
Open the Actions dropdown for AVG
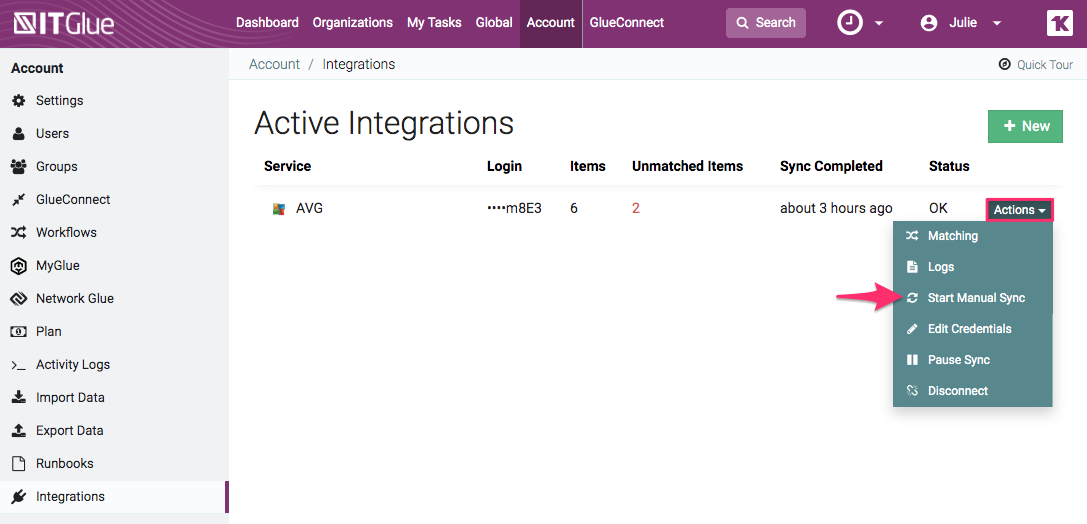[1020, 209]
